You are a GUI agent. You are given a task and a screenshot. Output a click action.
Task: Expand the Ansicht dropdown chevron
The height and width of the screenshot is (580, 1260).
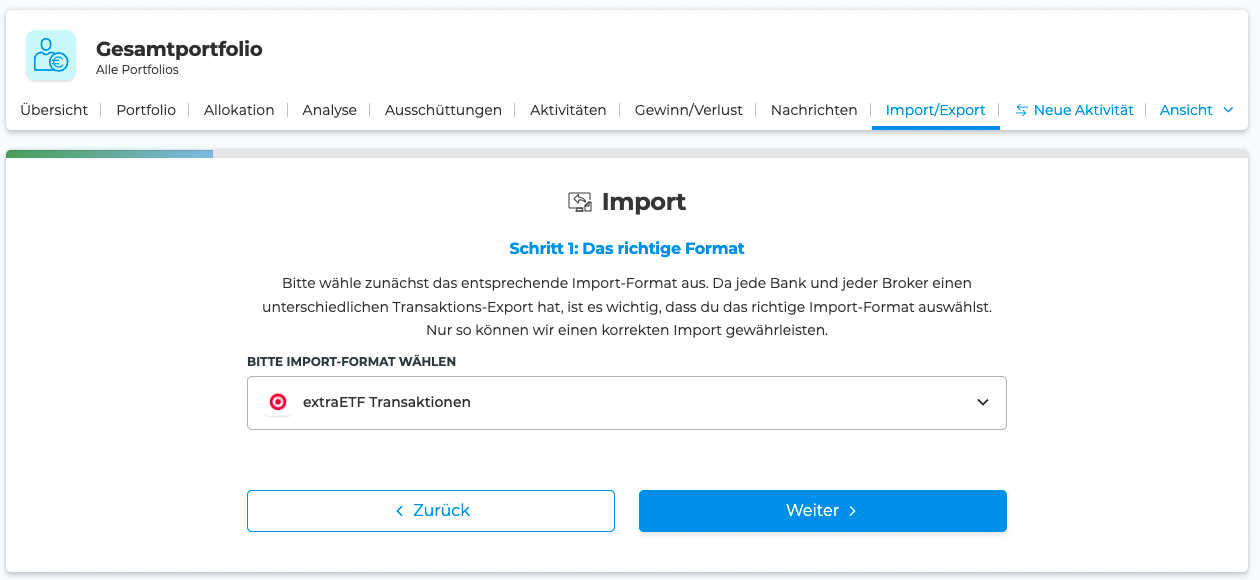click(x=1228, y=110)
